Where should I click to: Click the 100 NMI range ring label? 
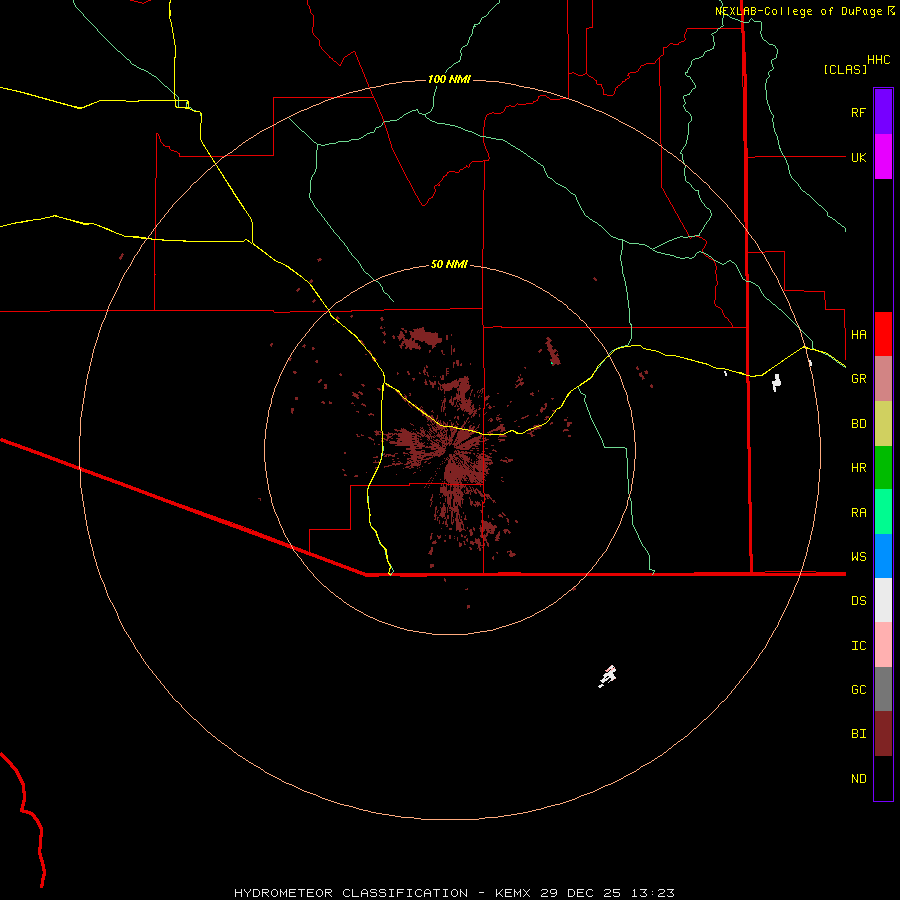449,79
